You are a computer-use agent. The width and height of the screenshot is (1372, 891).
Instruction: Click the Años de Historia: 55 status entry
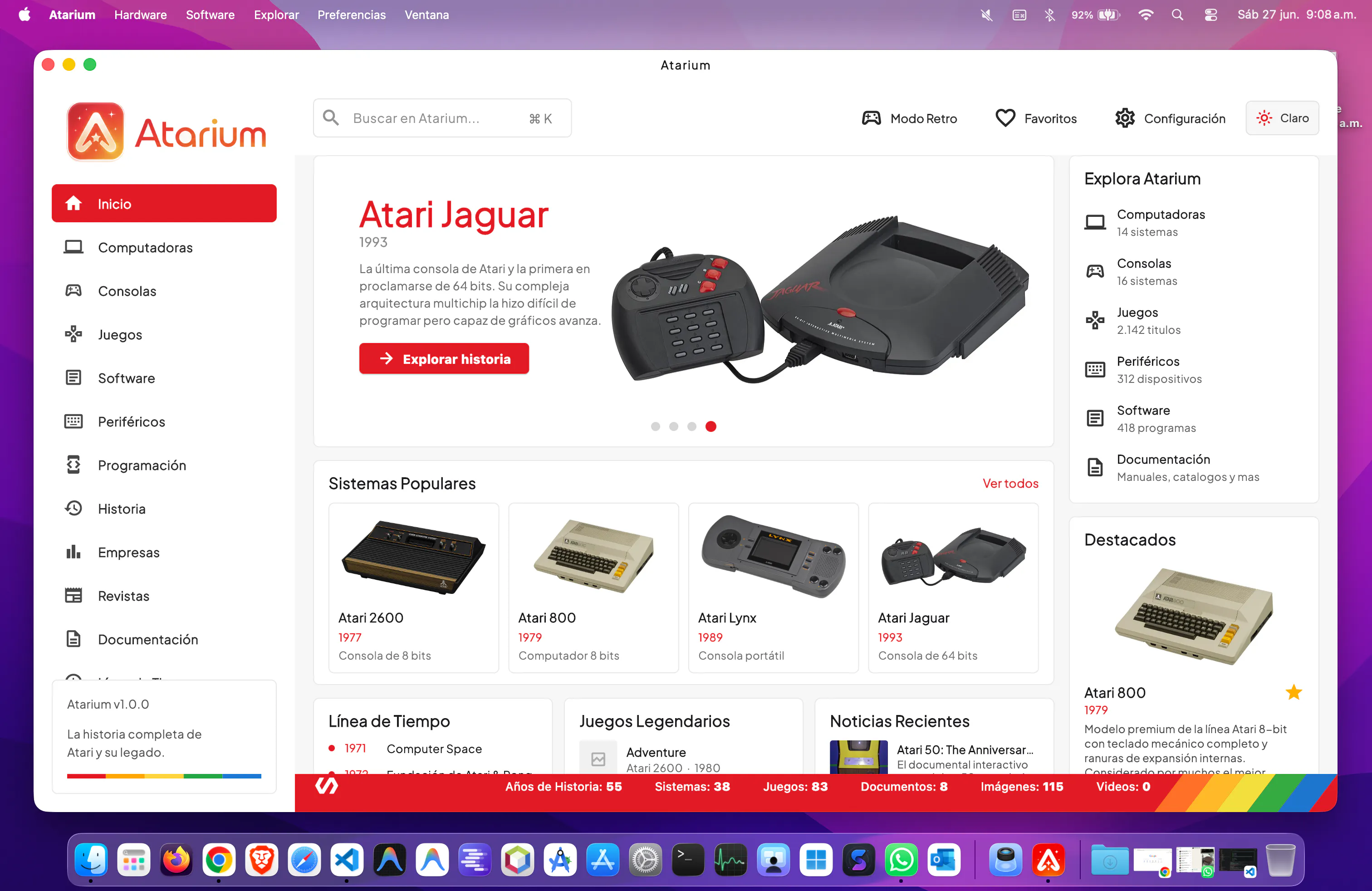tap(563, 786)
